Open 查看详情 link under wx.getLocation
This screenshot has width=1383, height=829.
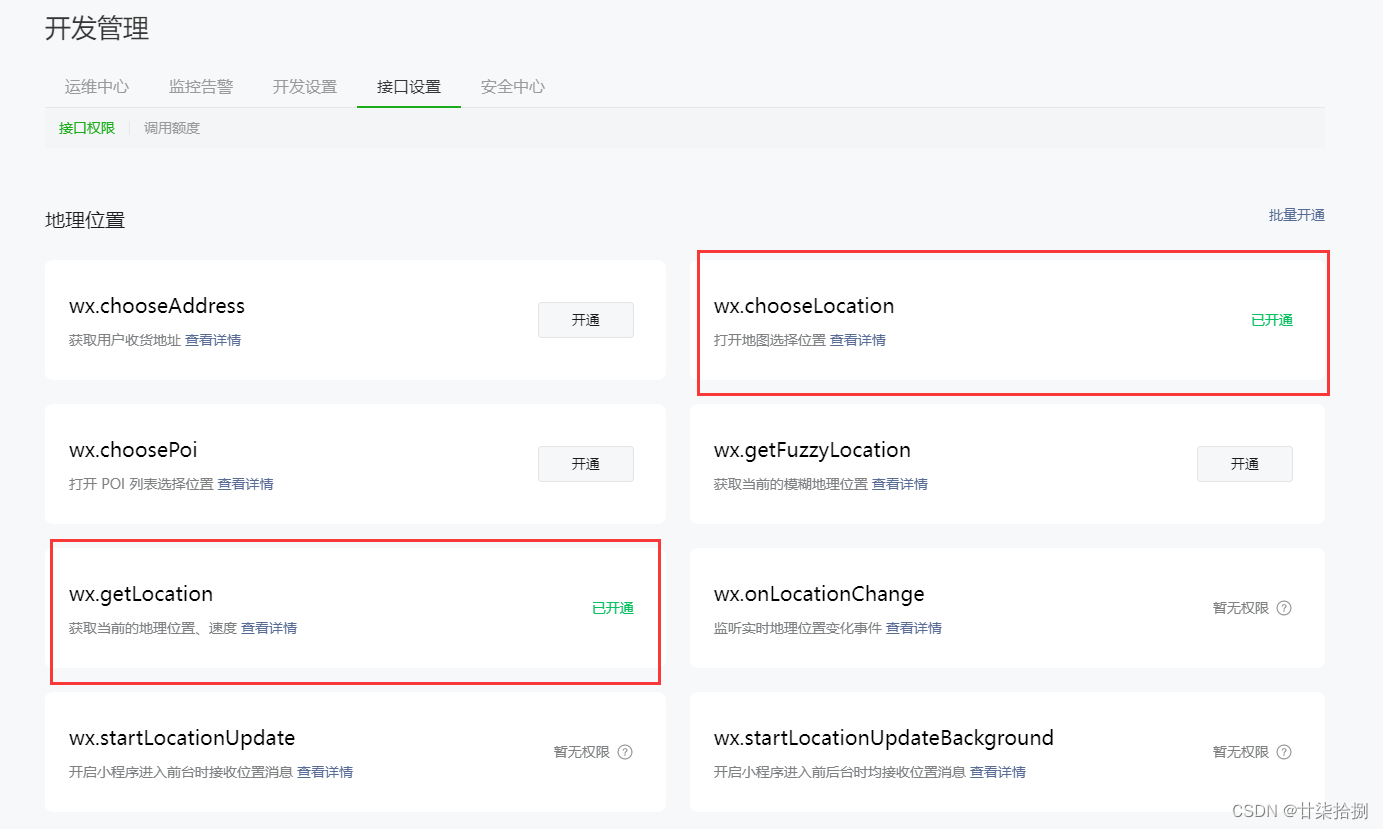click(x=269, y=628)
